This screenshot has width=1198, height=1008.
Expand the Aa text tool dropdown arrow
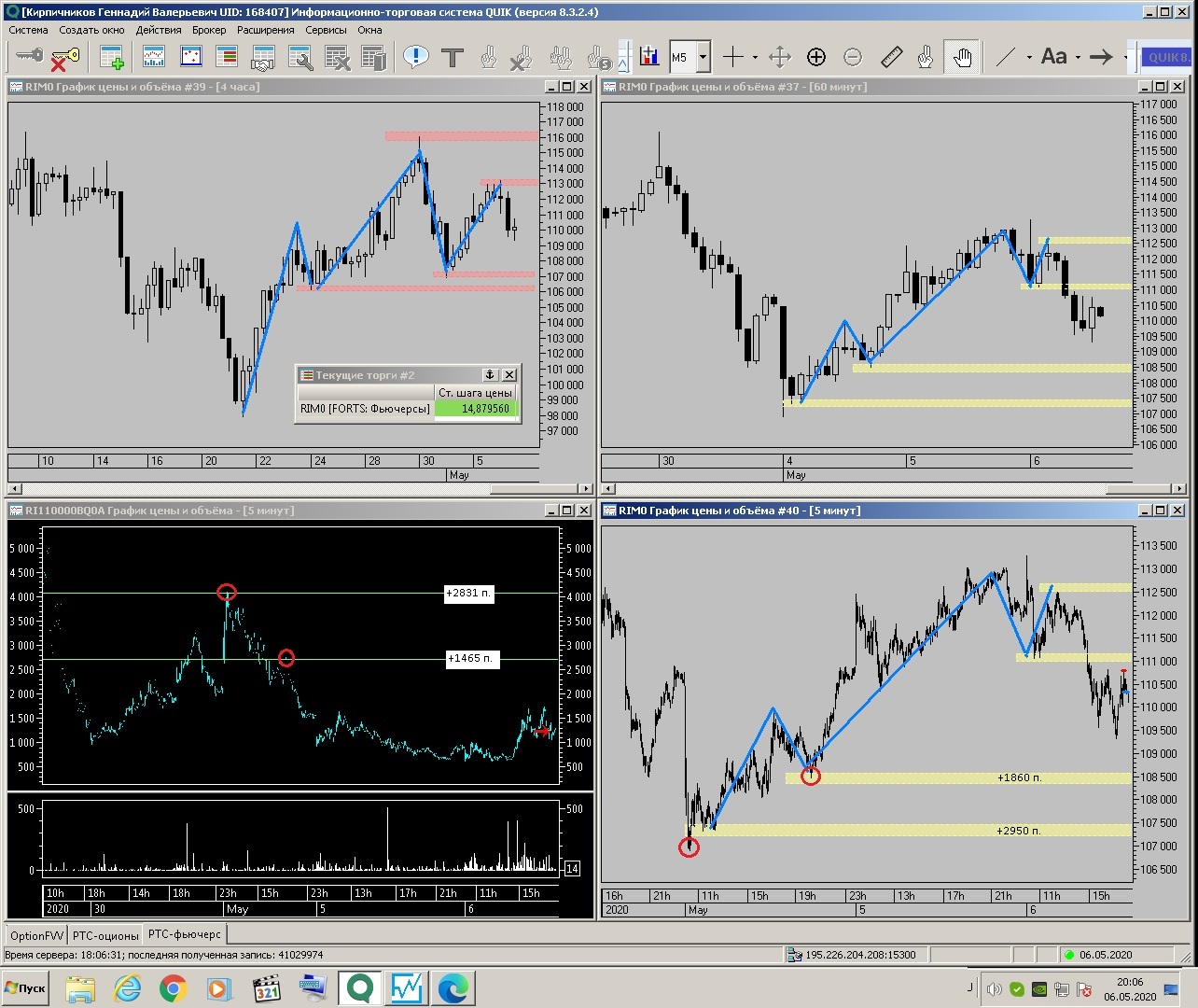(x=1078, y=58)
